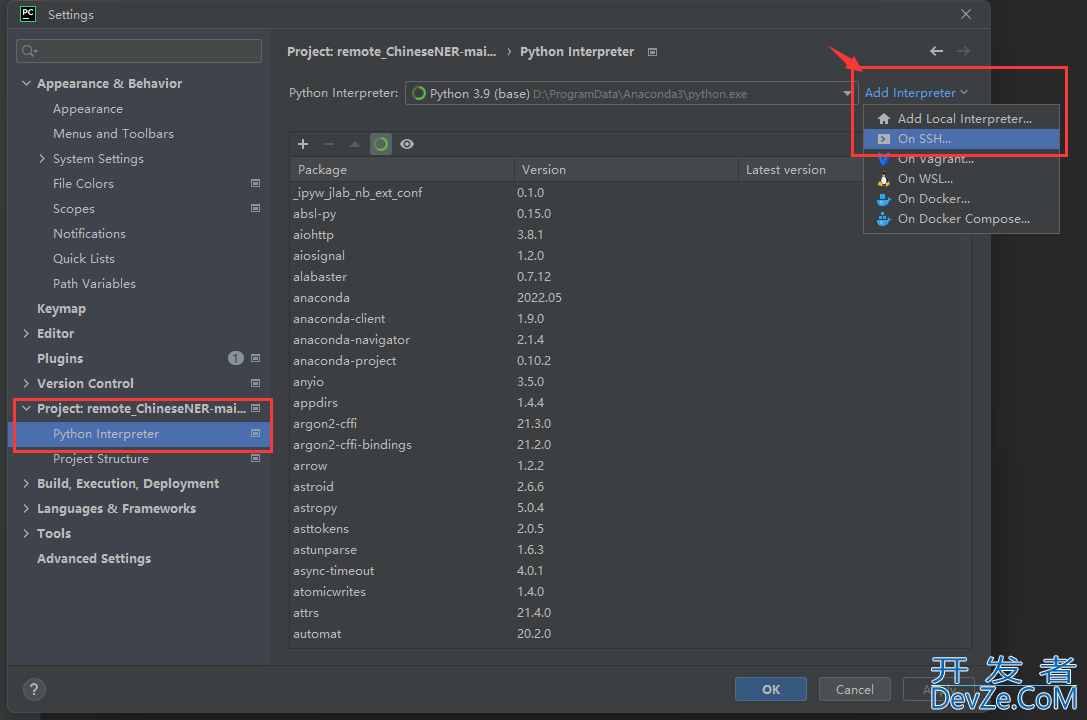1087x720 pixels.
Task: Click the Cancel button
Action: tap(854, 690)
